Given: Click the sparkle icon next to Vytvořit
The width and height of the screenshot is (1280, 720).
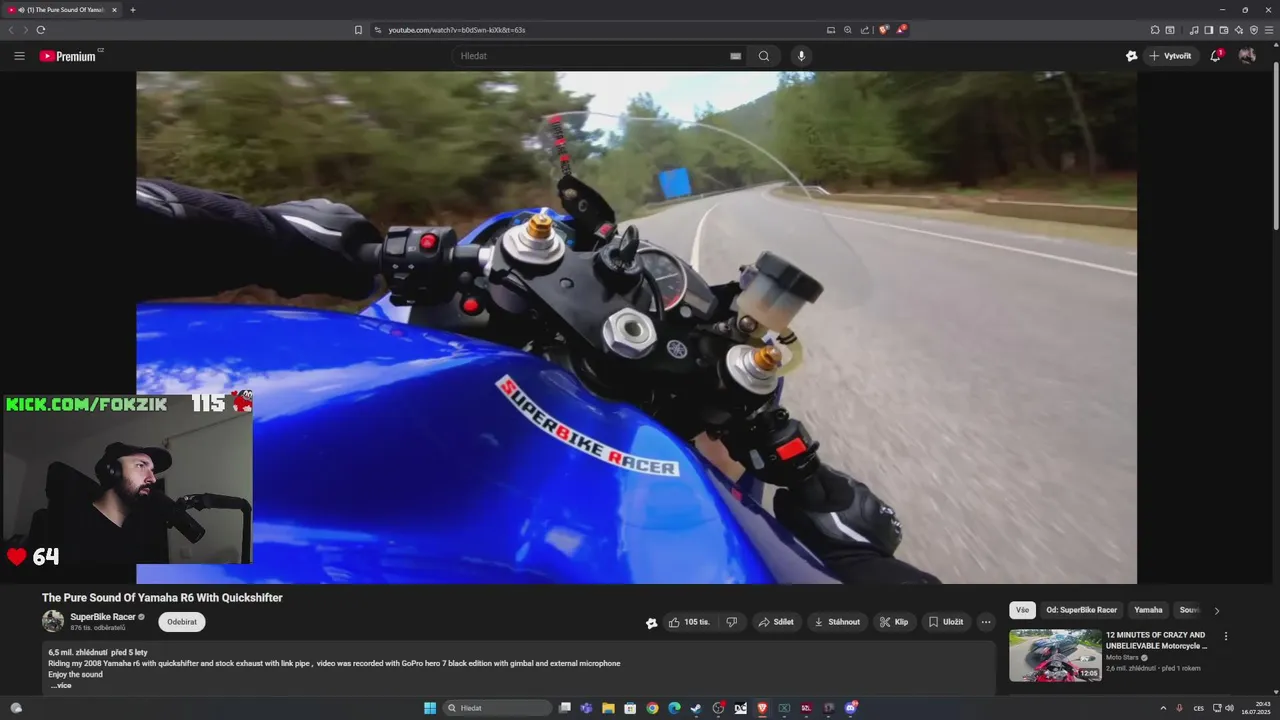Looking at the screenshot, I should (x=1131, y=56).
